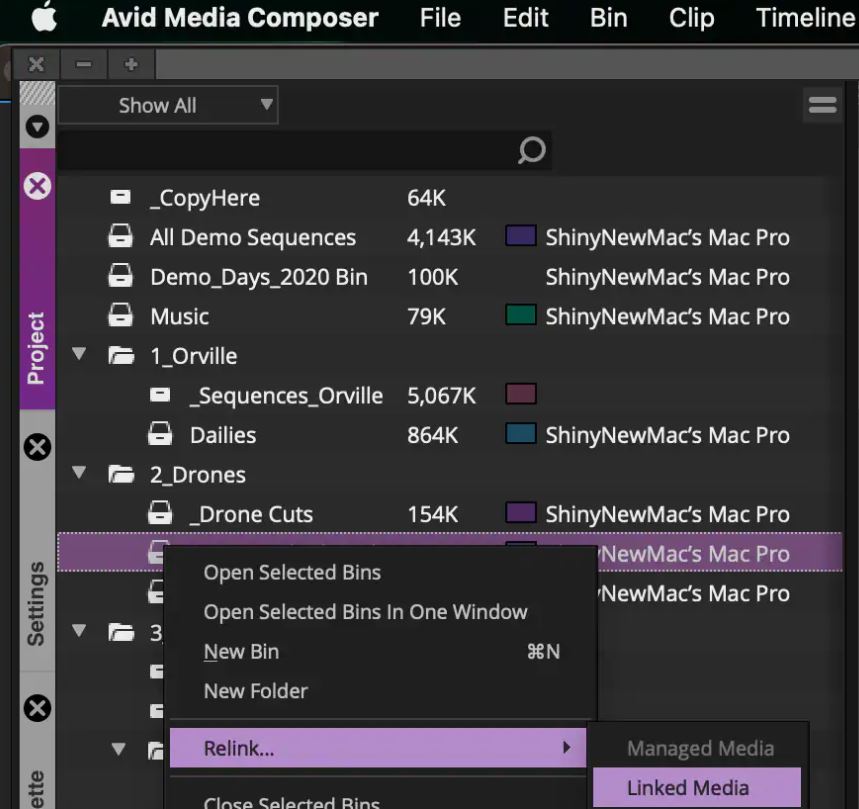This screenshot has height=809, width=859.
Task: Select the 2_Drones folder icon
Action: coord(122,474)
